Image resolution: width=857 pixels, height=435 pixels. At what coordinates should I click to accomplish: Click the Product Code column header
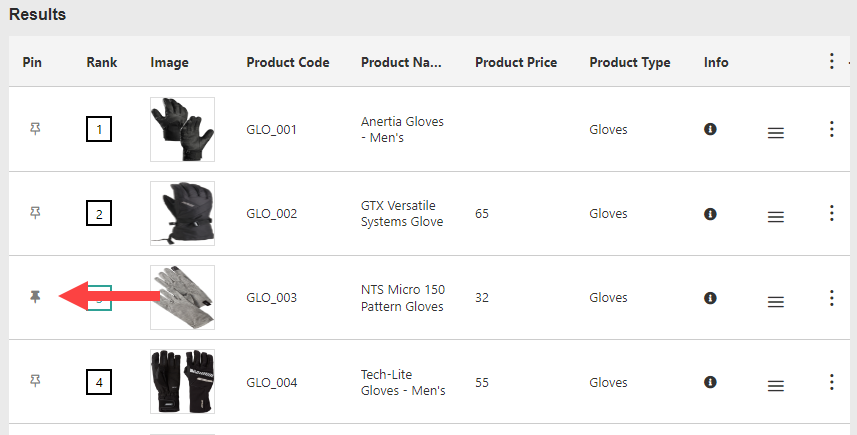[288, 62]
